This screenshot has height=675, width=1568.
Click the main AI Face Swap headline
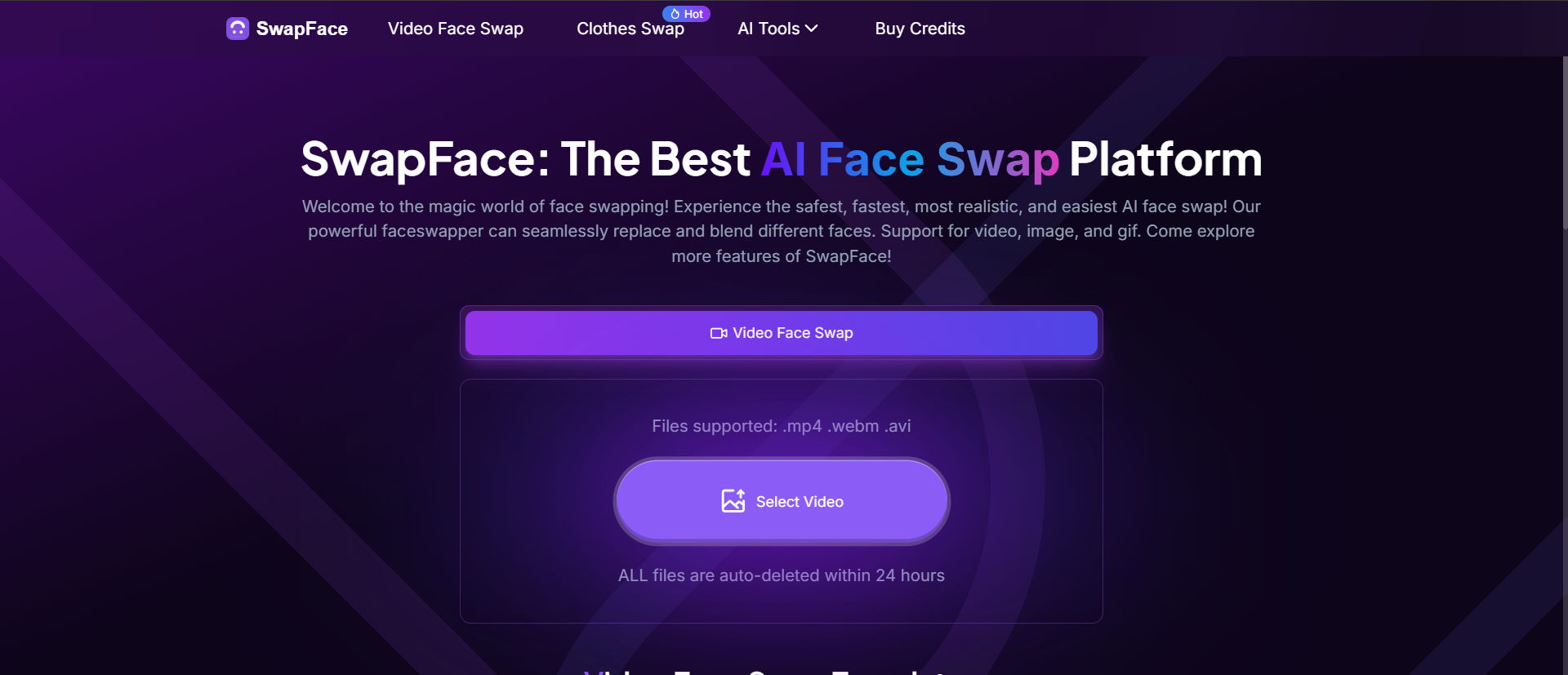tap(781, 159)
